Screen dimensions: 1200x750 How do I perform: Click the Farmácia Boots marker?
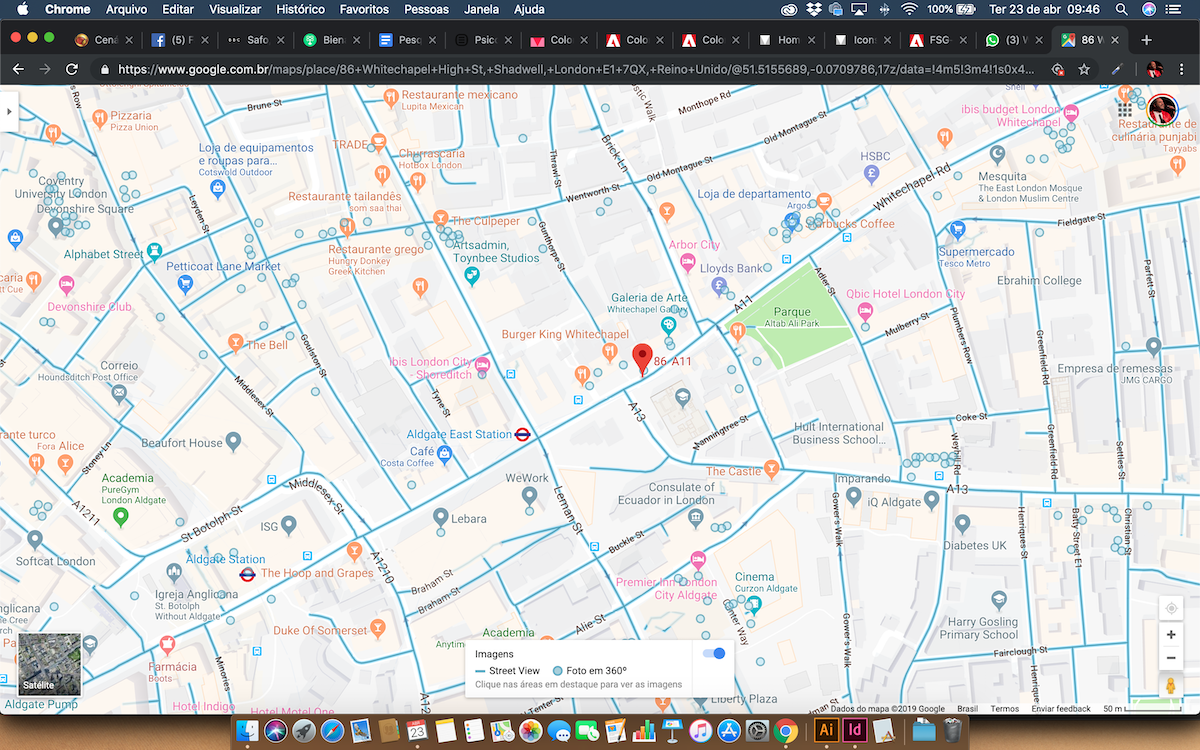pyautogui.click(x=167, y=644)
